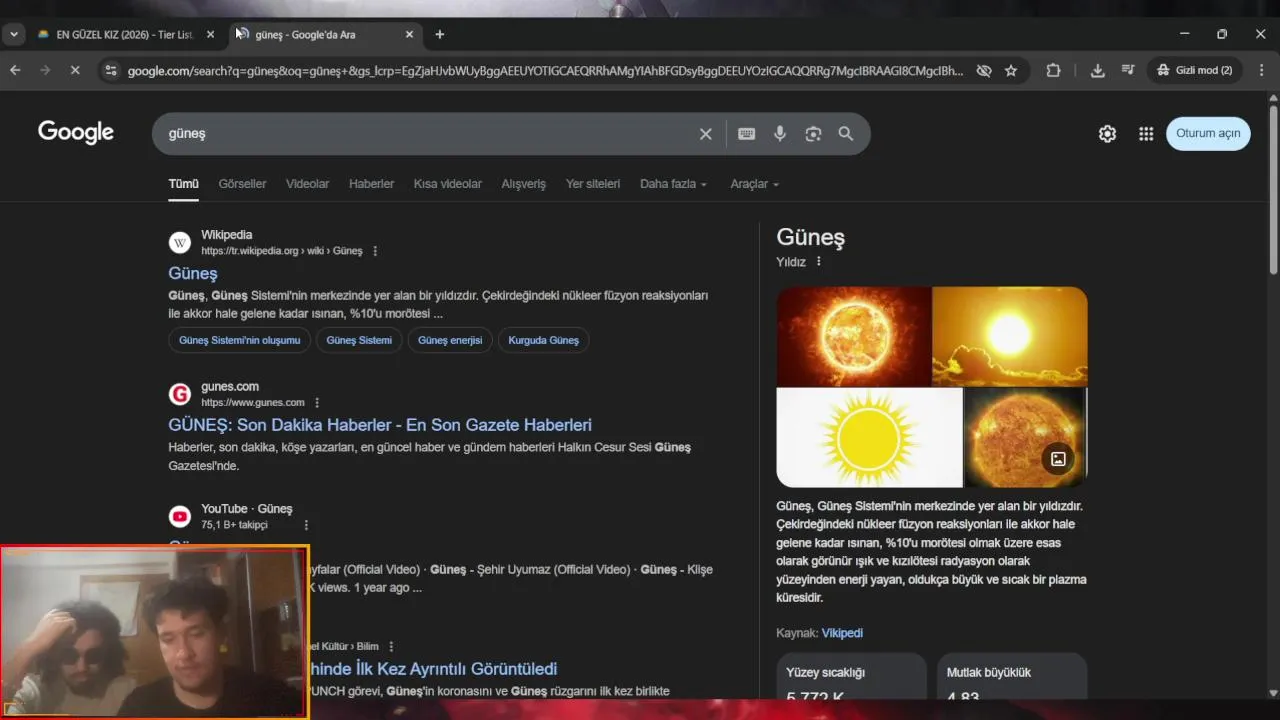
Task: Select the Tümü results tab
Action: (183, 184)
